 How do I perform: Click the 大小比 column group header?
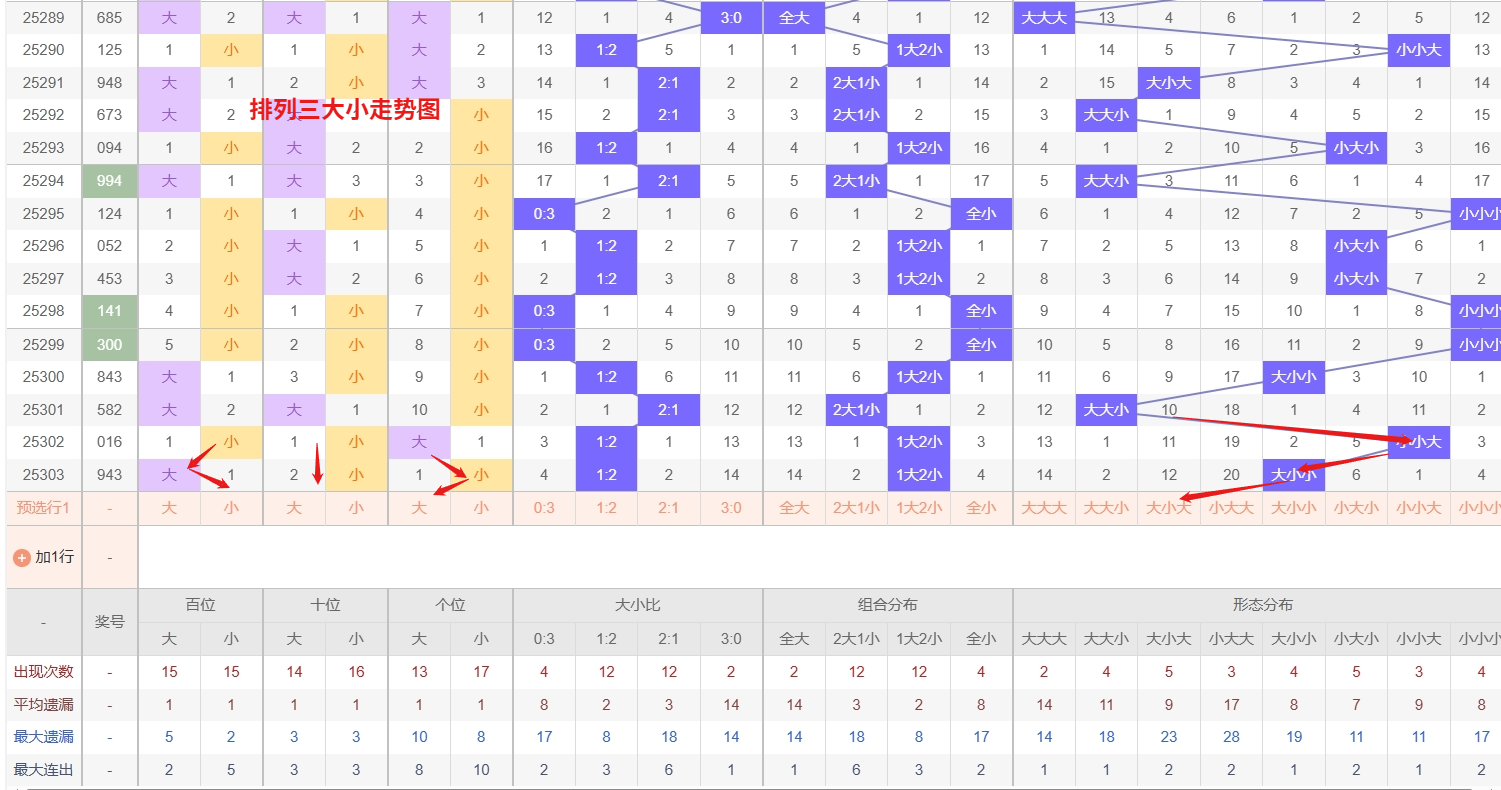tap(637, 605)
